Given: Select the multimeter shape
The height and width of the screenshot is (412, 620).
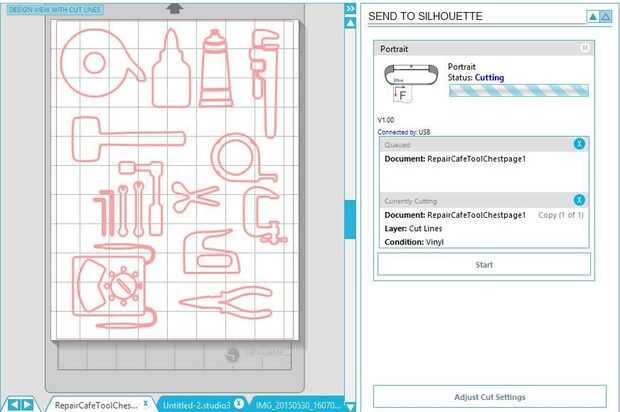Looking at the screenshot, I should pyautogui.click(x=114, y=287).
